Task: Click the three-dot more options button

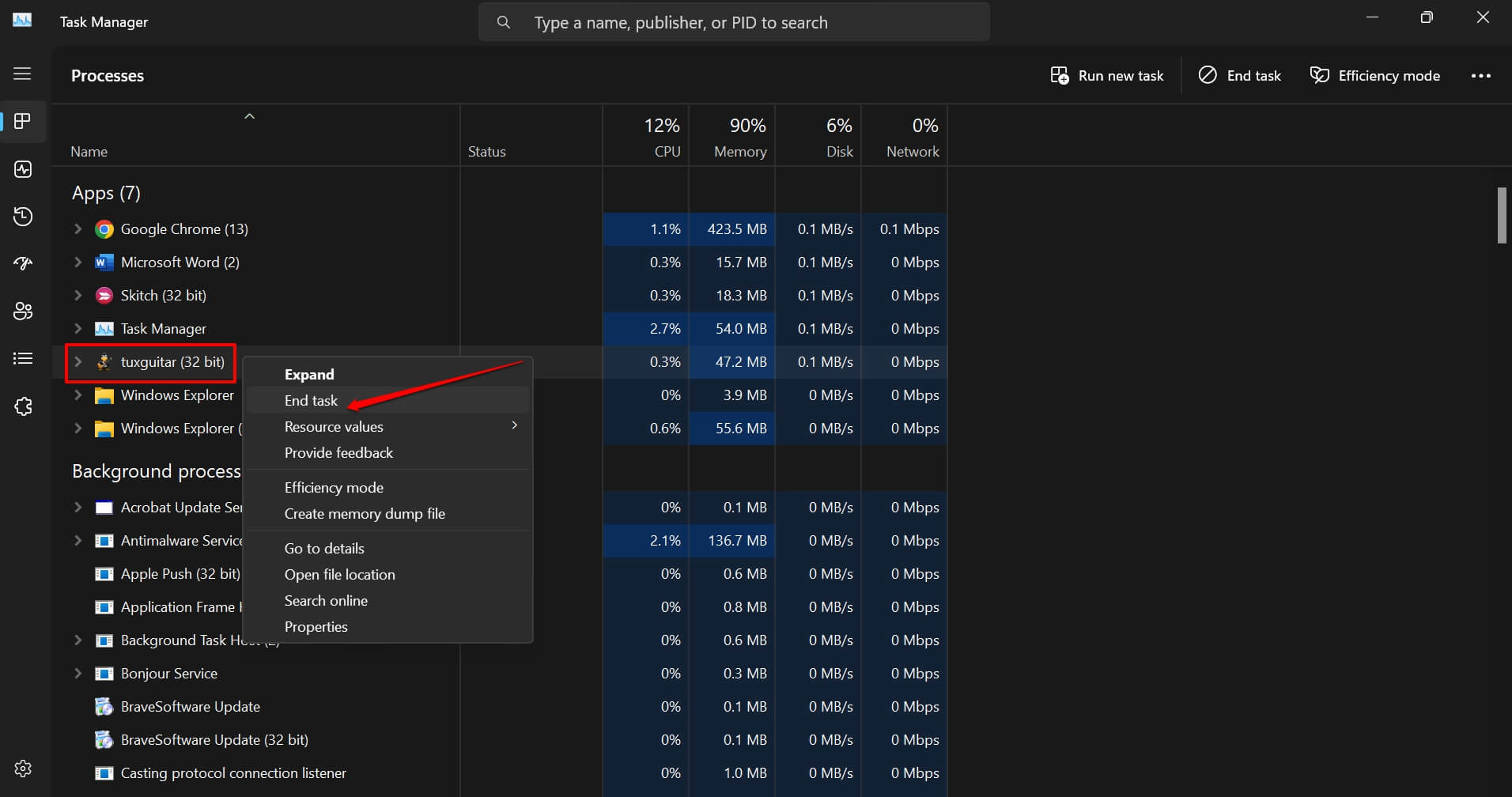Action: pyautogui.click(x=1480, y=76)
